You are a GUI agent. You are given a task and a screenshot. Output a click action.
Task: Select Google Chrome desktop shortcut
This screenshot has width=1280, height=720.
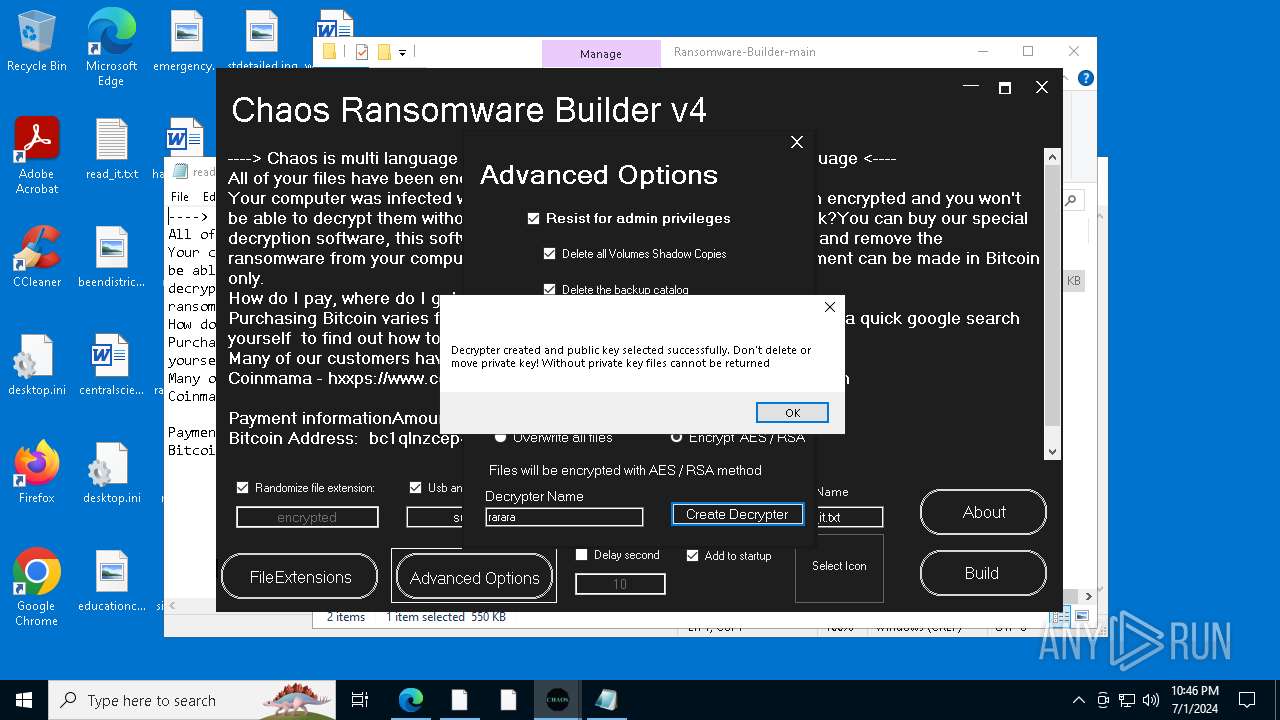coord(37,588)
